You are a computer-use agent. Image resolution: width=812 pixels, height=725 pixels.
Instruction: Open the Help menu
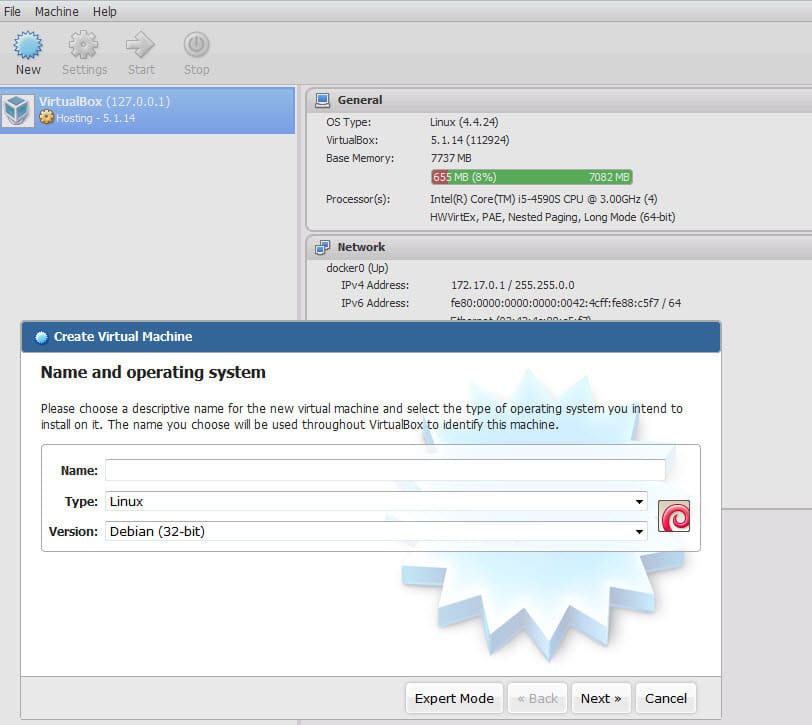(x=105, y=11)
